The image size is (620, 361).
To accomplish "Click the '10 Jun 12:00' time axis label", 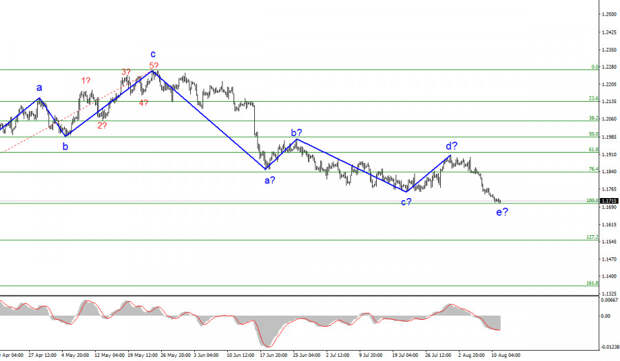I will pyautogui.click(x=241, y=355).
